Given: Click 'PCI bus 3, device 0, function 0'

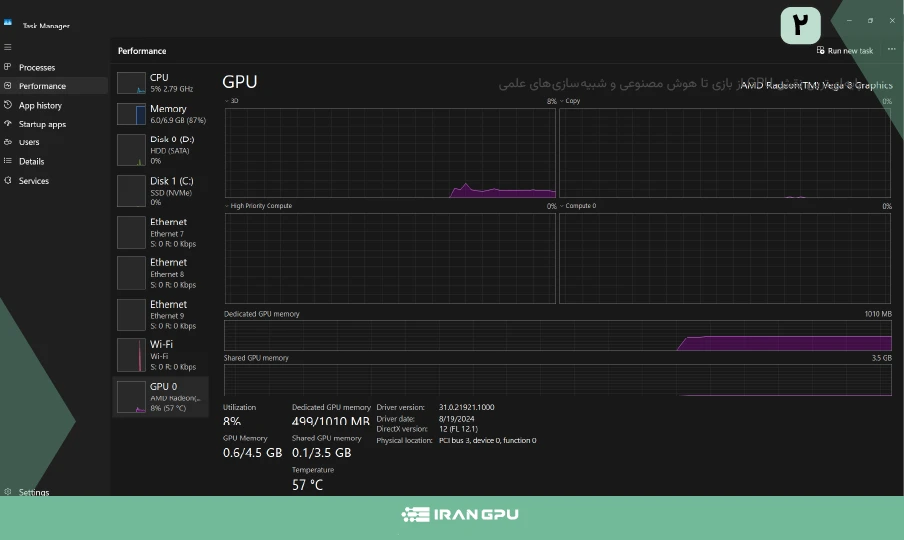Looking at the screenshot, I should (x=487, y=440).
